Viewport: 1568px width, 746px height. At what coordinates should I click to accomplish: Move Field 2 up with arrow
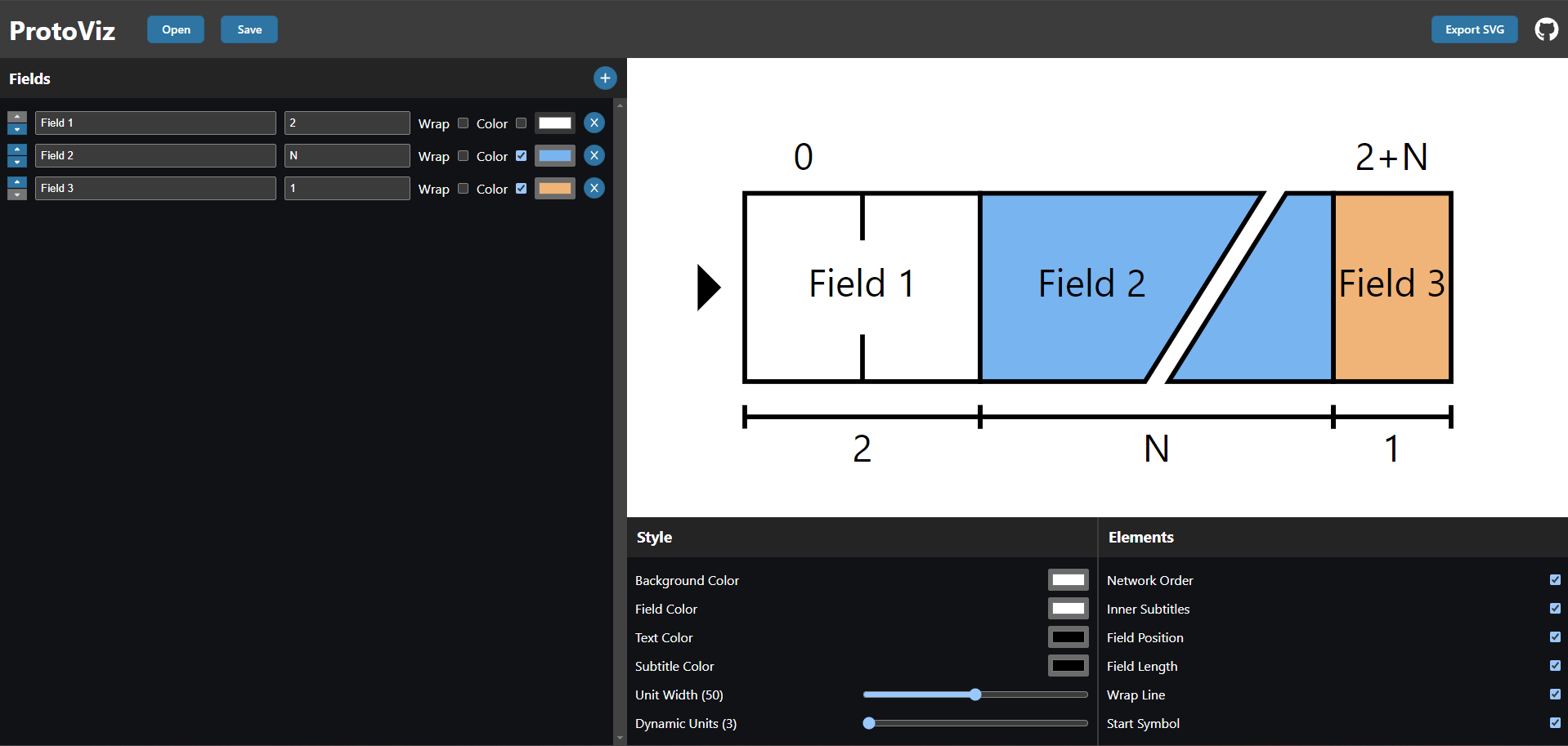(17, 150)
